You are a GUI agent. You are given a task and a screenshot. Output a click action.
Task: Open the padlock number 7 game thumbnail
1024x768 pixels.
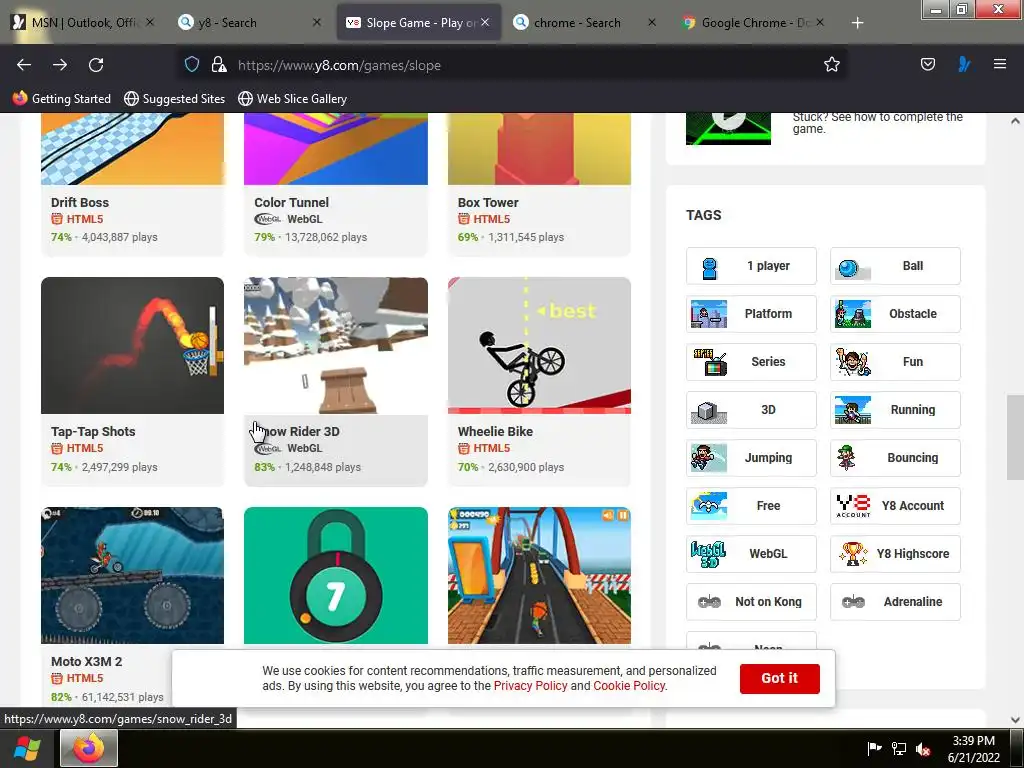pyautogui.click(x=336, y=575)
